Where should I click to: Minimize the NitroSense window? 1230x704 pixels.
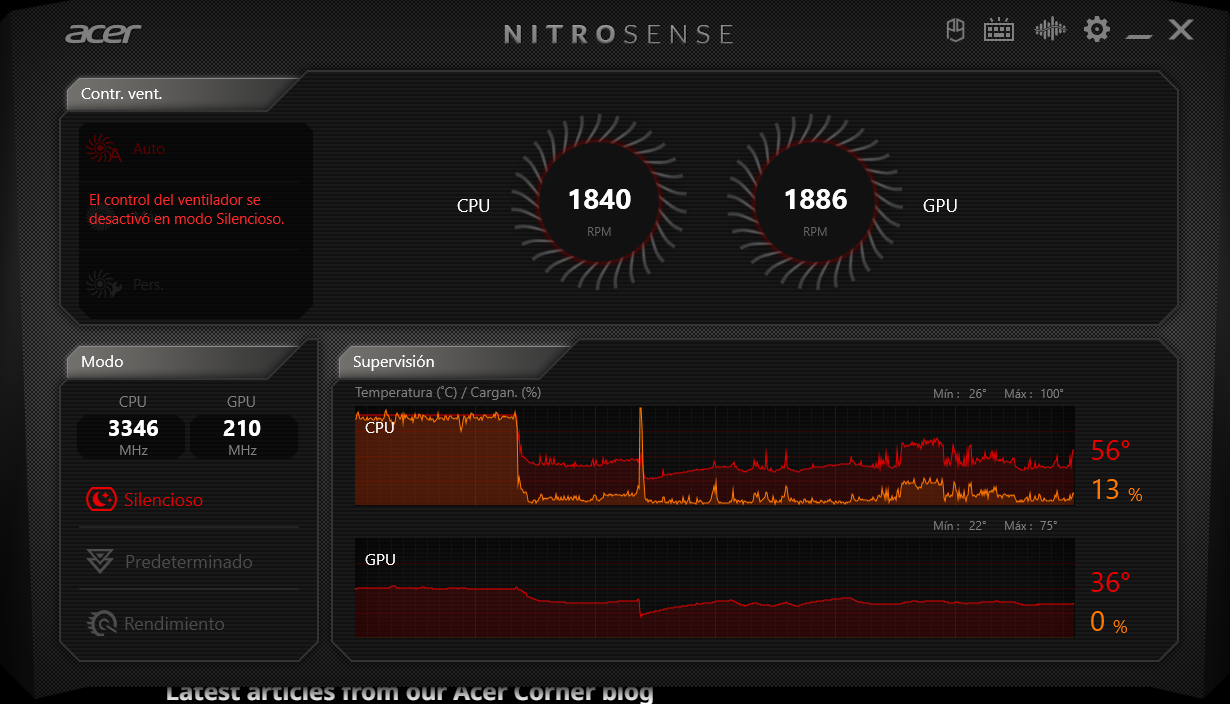pos(1139,36)
